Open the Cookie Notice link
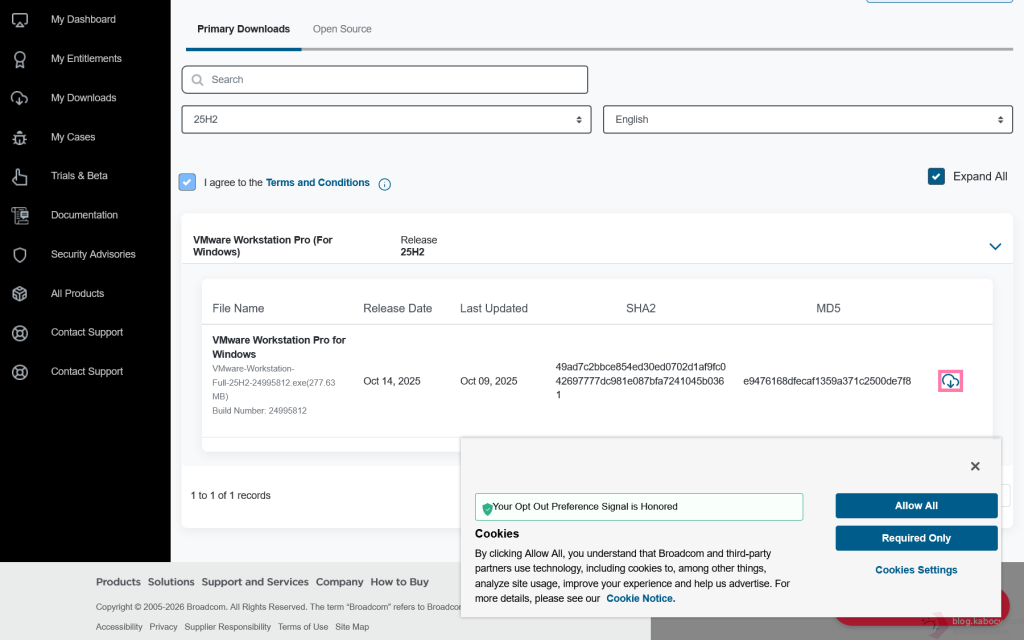 (x=640, y=598)
